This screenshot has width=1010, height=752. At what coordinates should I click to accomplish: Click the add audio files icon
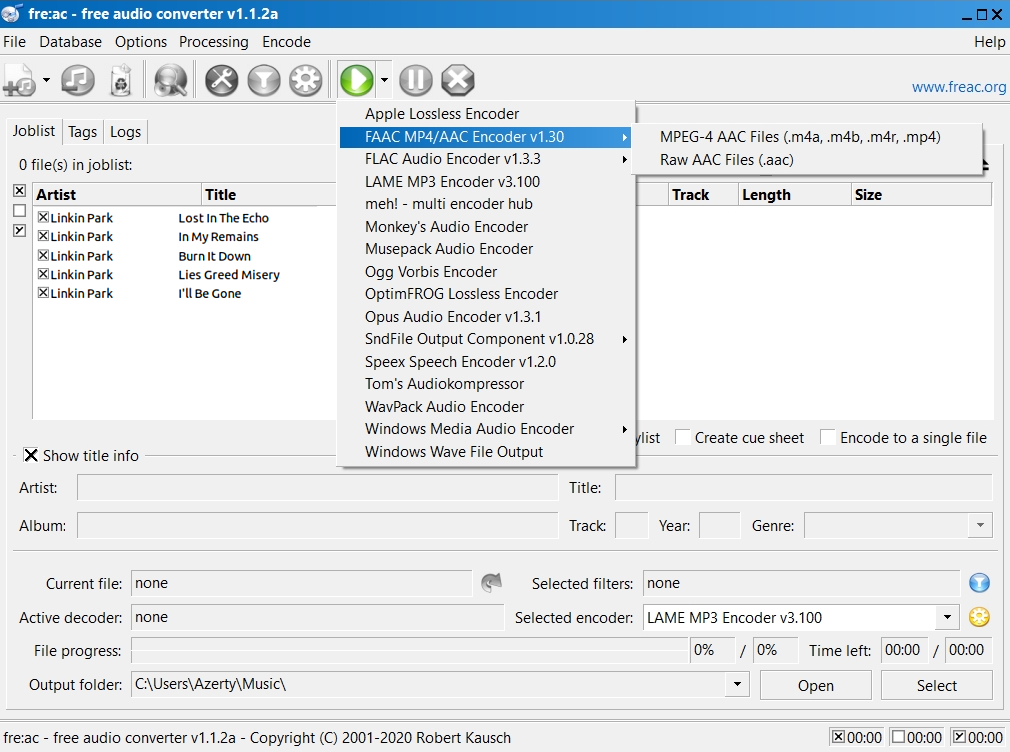(19, 80)
